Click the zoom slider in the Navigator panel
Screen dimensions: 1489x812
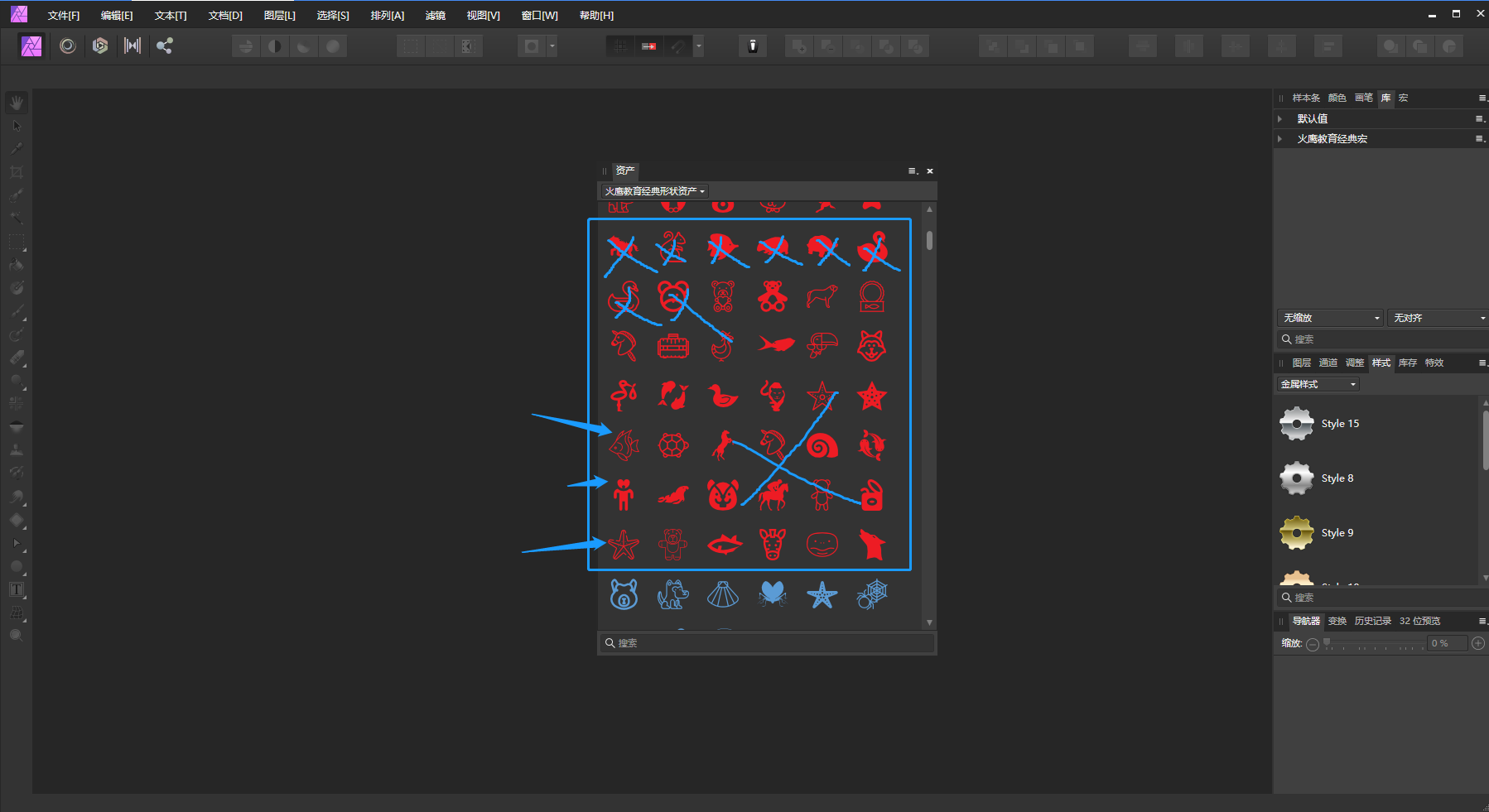tap(1375, 644)
